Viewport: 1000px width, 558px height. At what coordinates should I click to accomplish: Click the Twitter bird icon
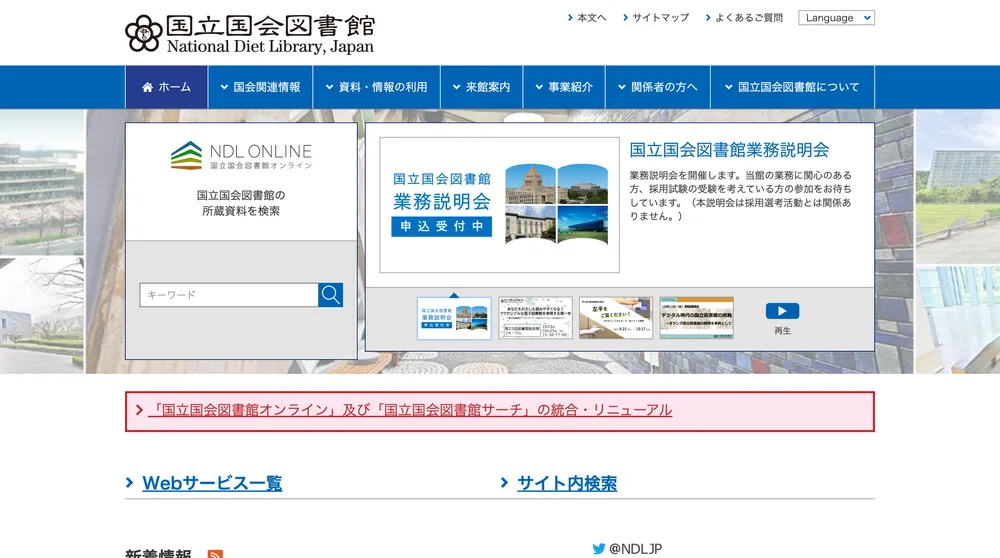coord(598,548)
